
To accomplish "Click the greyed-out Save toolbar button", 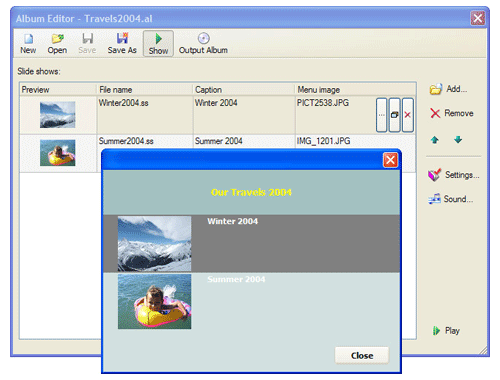I will [x=87, y=44].
